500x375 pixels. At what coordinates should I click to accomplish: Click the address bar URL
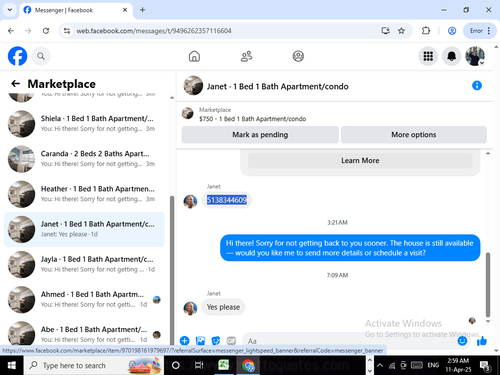(154, 31)
